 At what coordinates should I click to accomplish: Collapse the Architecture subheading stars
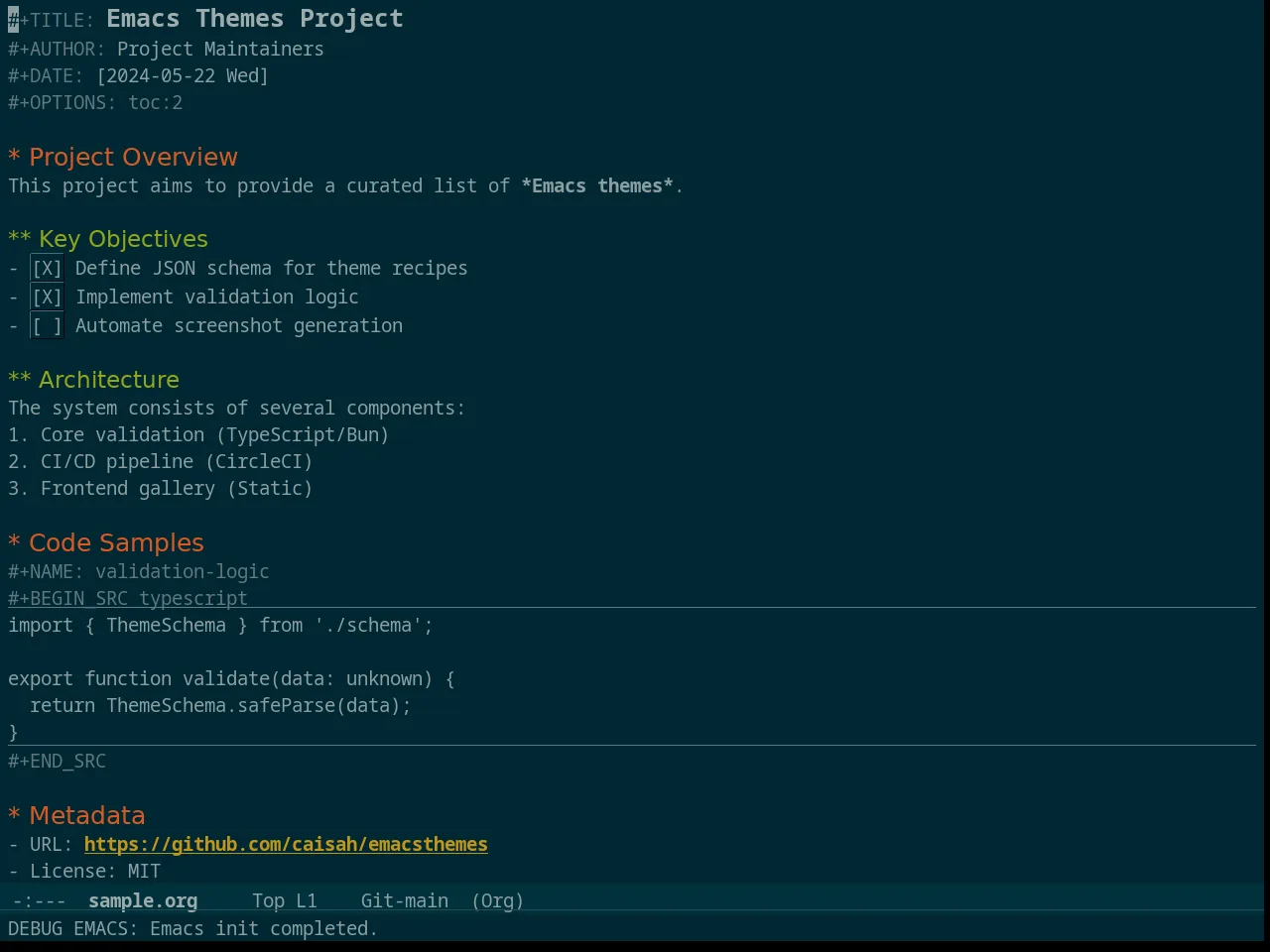20,381
